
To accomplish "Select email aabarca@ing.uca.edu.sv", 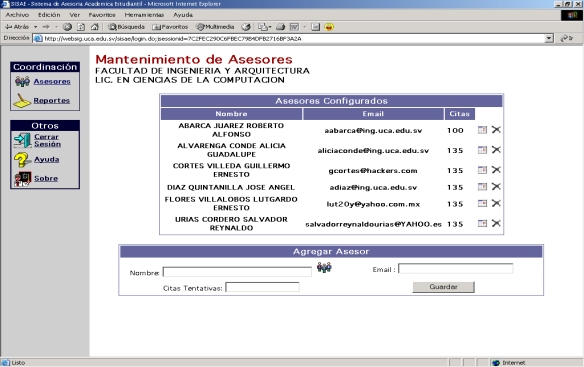I will pos(373,130).
